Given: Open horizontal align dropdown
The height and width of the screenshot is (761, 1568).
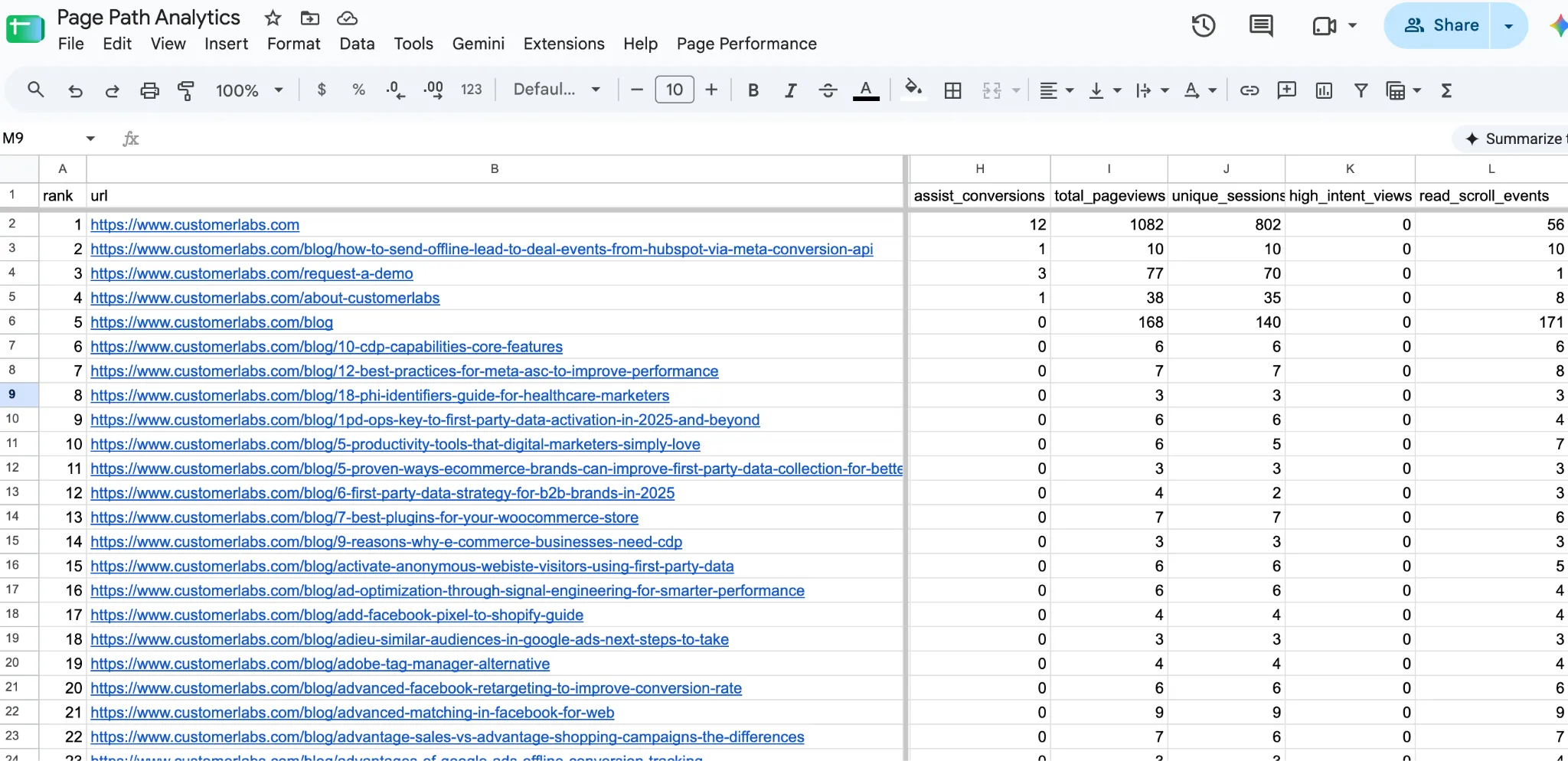Looking at the screenshot, I should 1057,90.
